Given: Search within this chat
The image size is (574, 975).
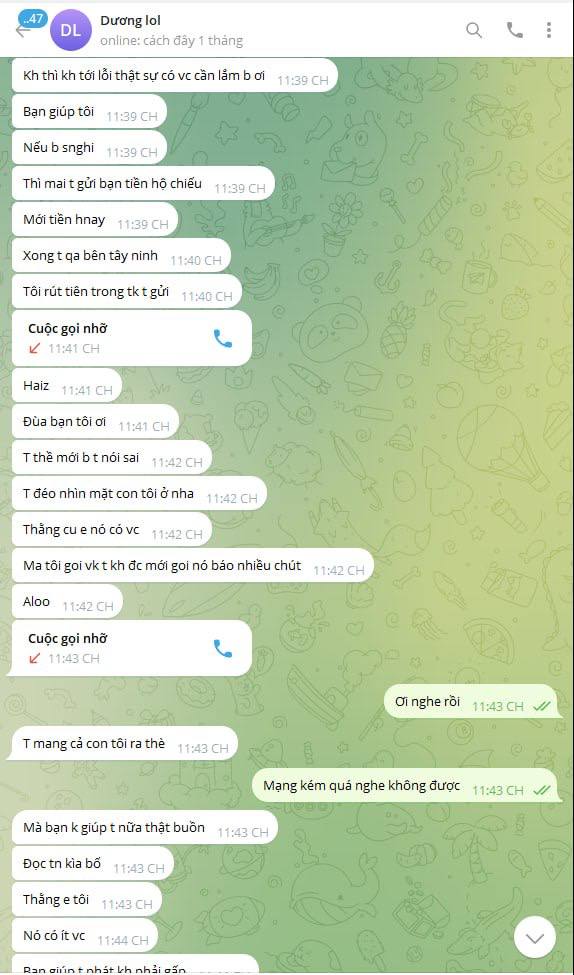Looking at the screenshot, I should tap(474, 30).
